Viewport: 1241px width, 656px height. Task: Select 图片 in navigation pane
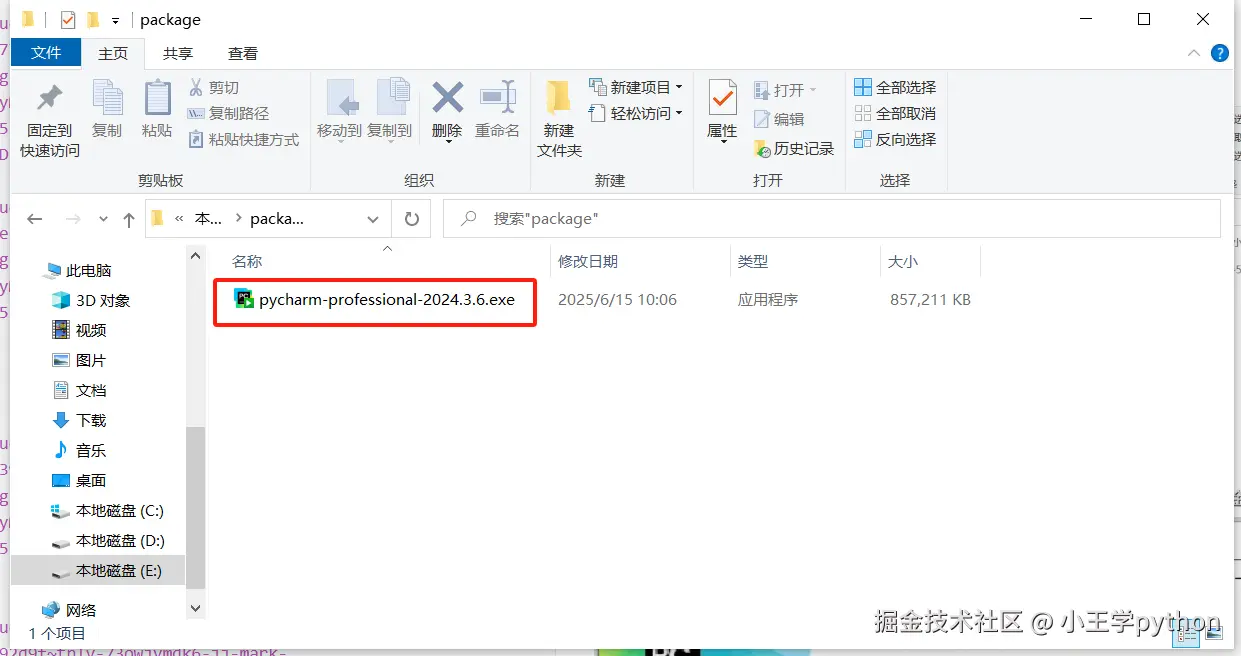pyautogui.click(x=91, y=360)
